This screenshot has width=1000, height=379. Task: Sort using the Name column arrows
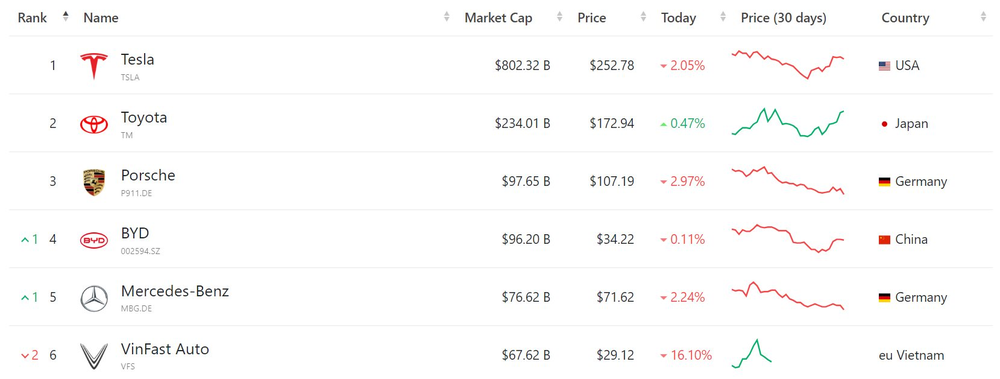446,18
